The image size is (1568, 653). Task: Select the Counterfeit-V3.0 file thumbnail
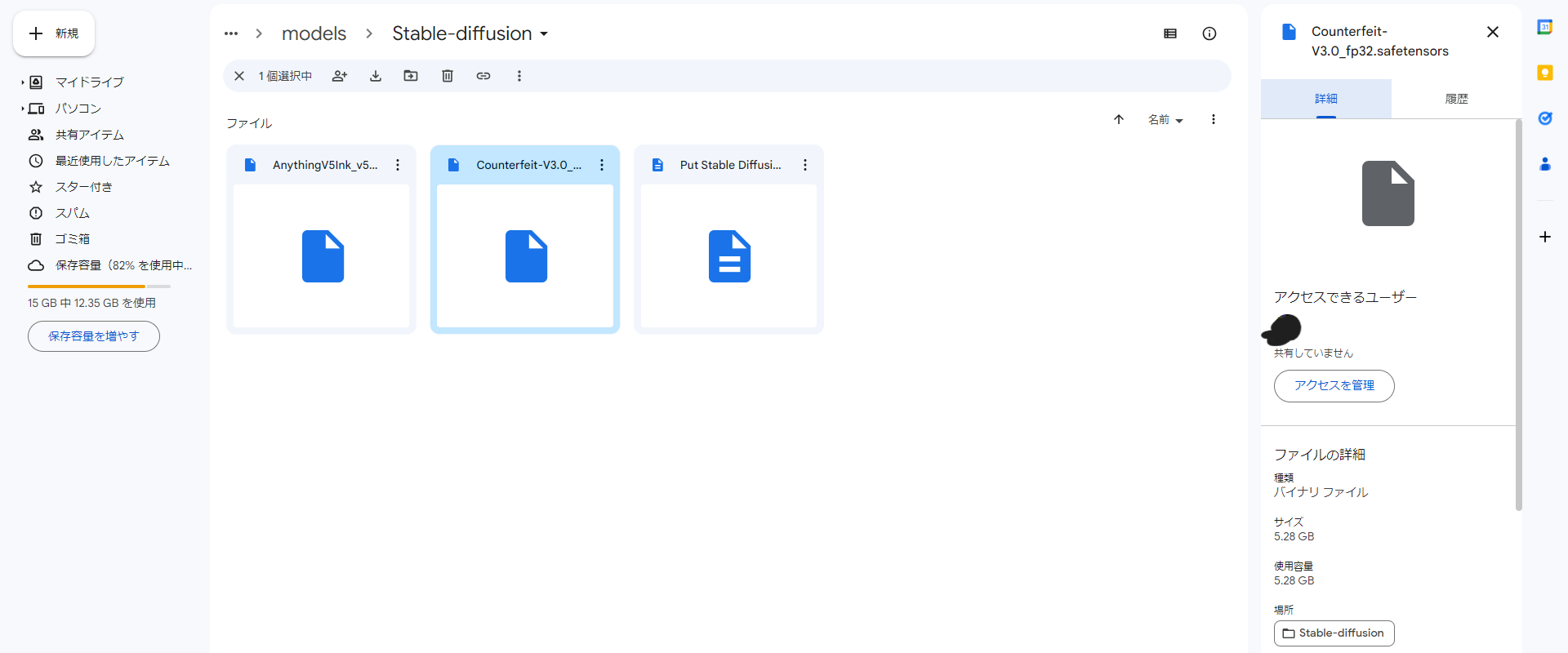pyautogui.click(x=525, y=256)
